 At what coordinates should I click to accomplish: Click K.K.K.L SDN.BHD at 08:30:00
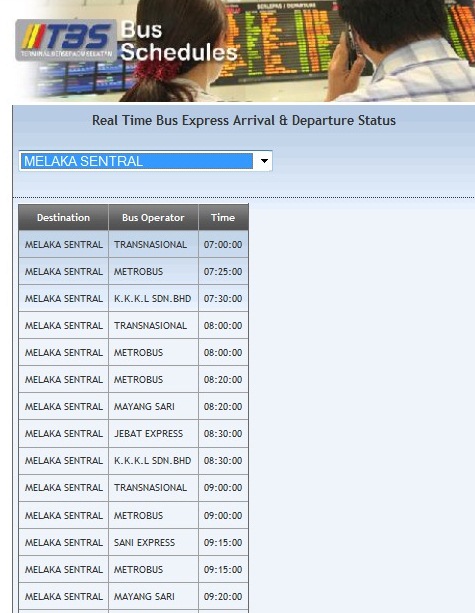point(152,461)
